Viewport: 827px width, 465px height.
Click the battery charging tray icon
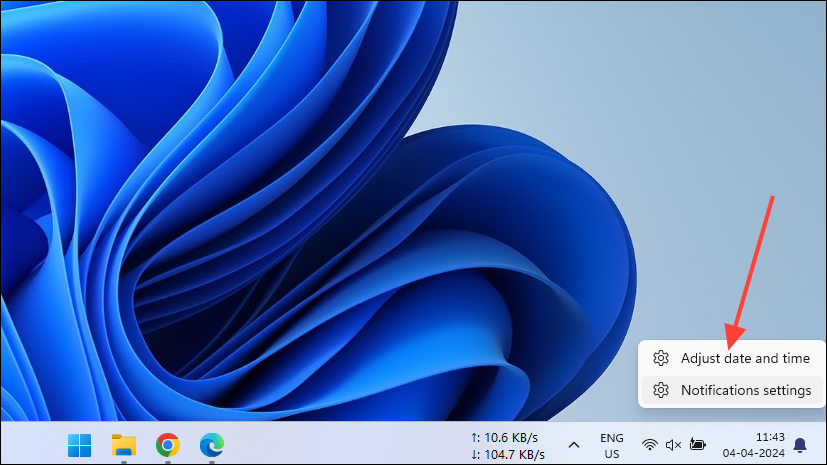pyautogui.click(x=697, y=445)
